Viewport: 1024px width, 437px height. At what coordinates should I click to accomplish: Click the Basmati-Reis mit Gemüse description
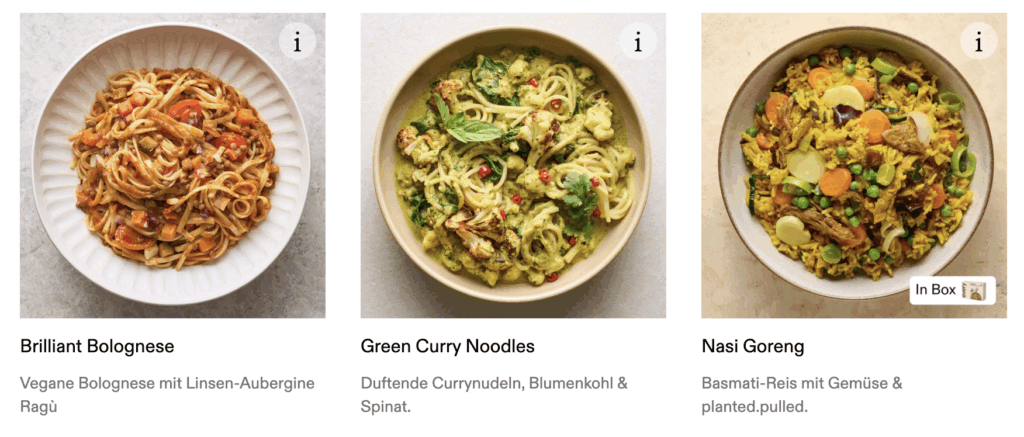coord(801,383)
